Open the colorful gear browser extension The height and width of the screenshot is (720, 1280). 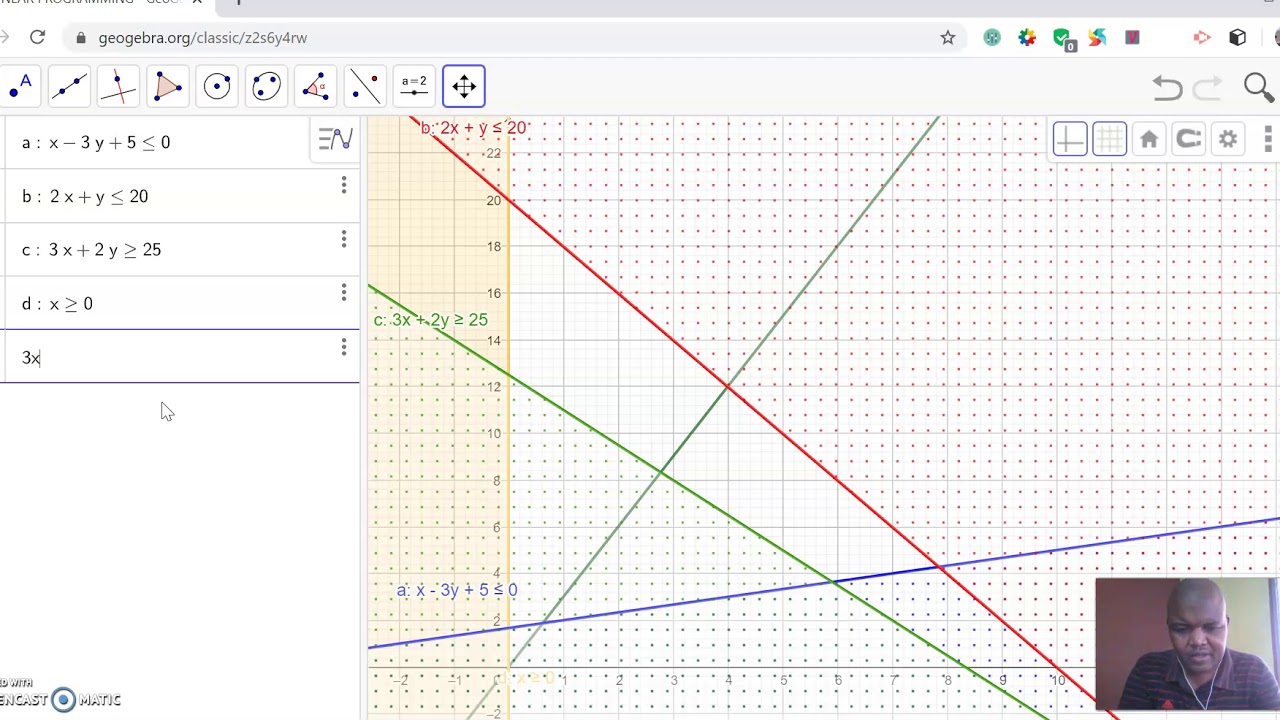coord(1027,38)
